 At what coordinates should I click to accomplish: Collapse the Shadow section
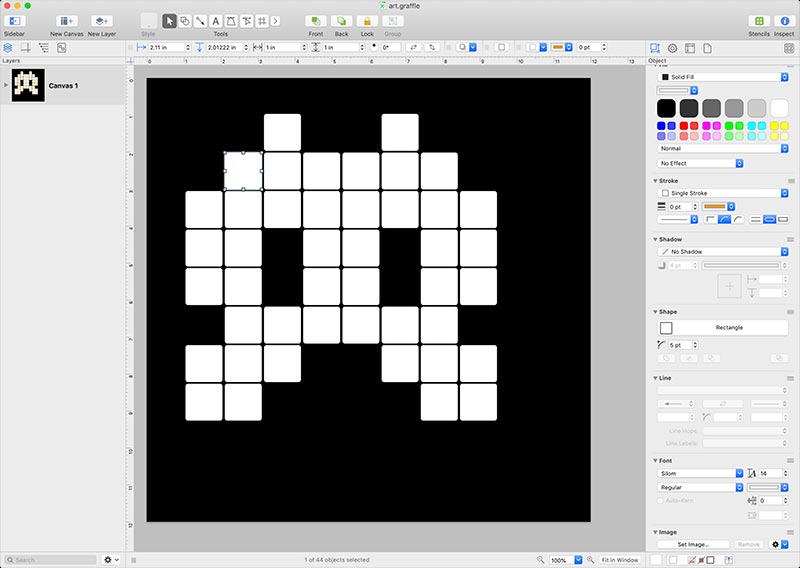655,239
